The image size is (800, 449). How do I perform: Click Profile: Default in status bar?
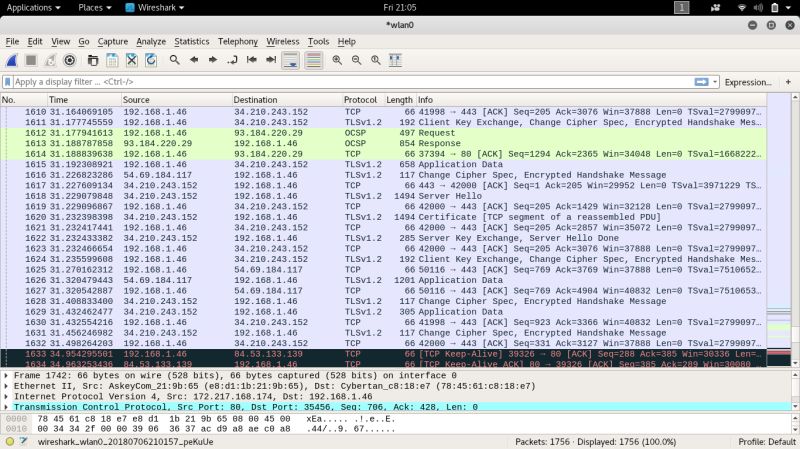767,442
